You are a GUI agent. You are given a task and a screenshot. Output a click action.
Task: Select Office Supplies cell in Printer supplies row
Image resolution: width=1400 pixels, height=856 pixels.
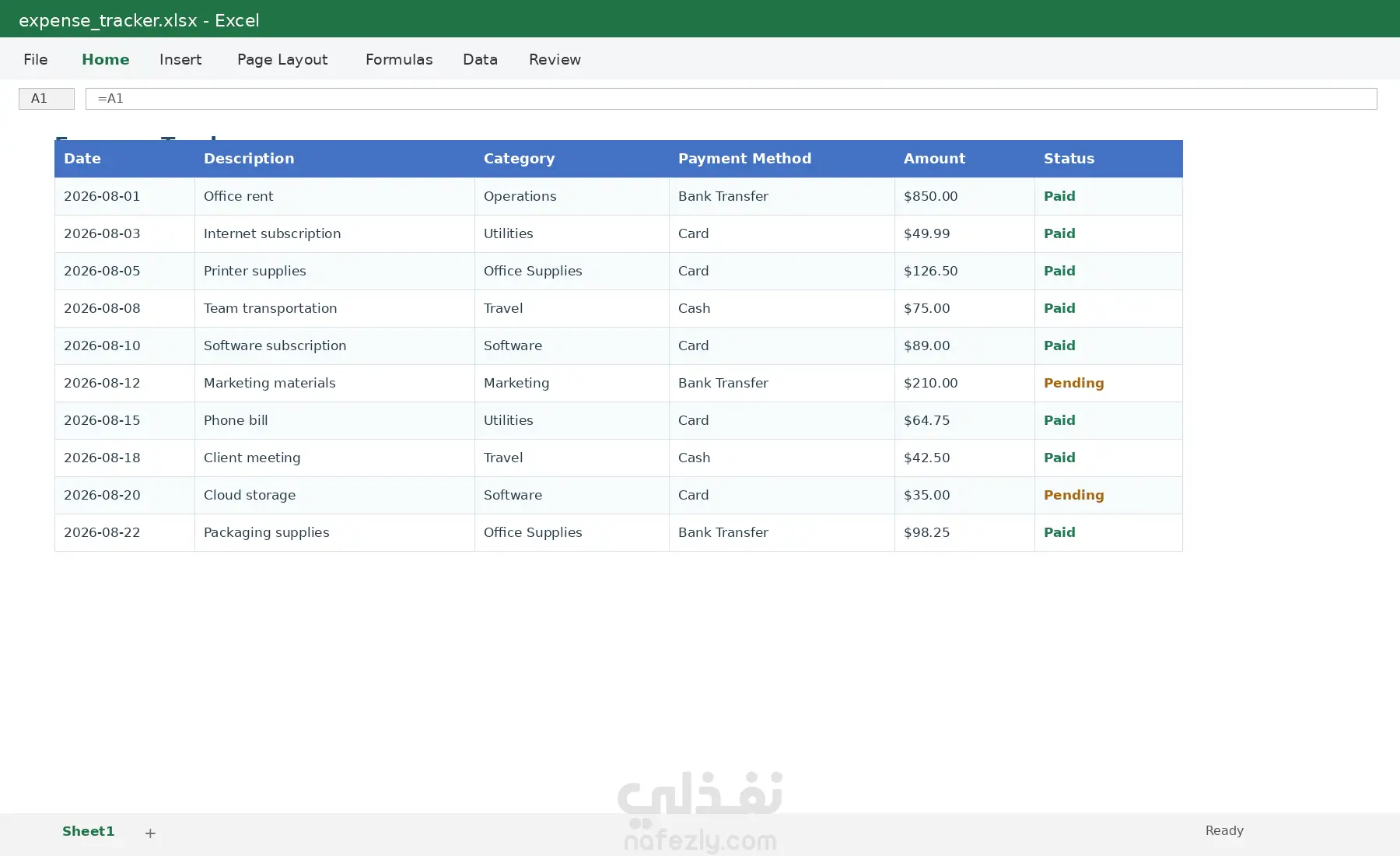pos(572,271)
